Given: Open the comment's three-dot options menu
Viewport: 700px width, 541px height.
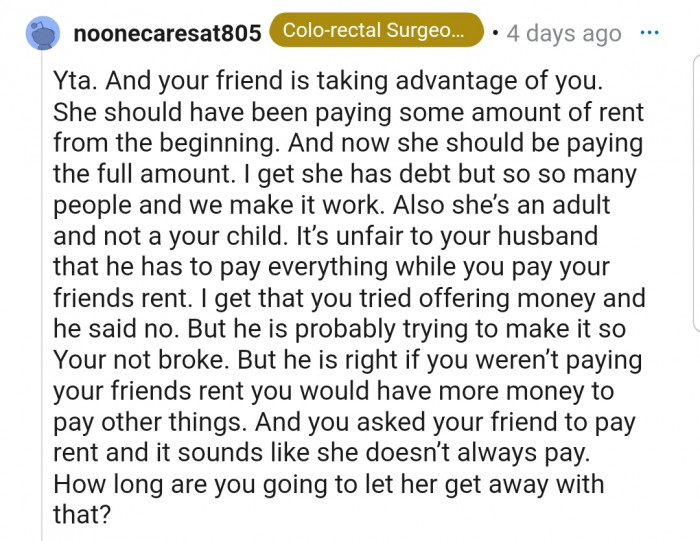Looking at the screenshot, I should 650,32.
